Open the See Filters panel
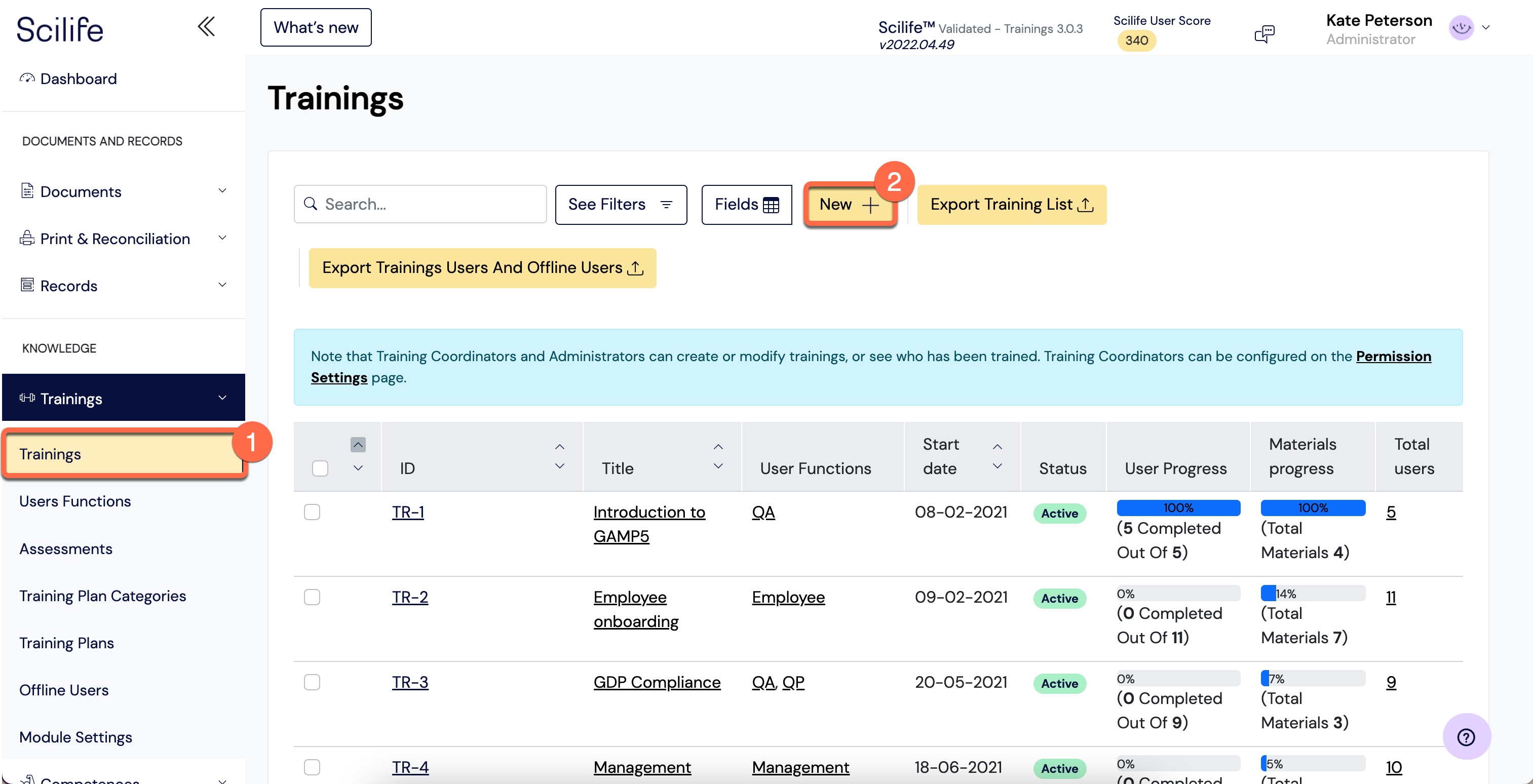 (x=621, y=204)
